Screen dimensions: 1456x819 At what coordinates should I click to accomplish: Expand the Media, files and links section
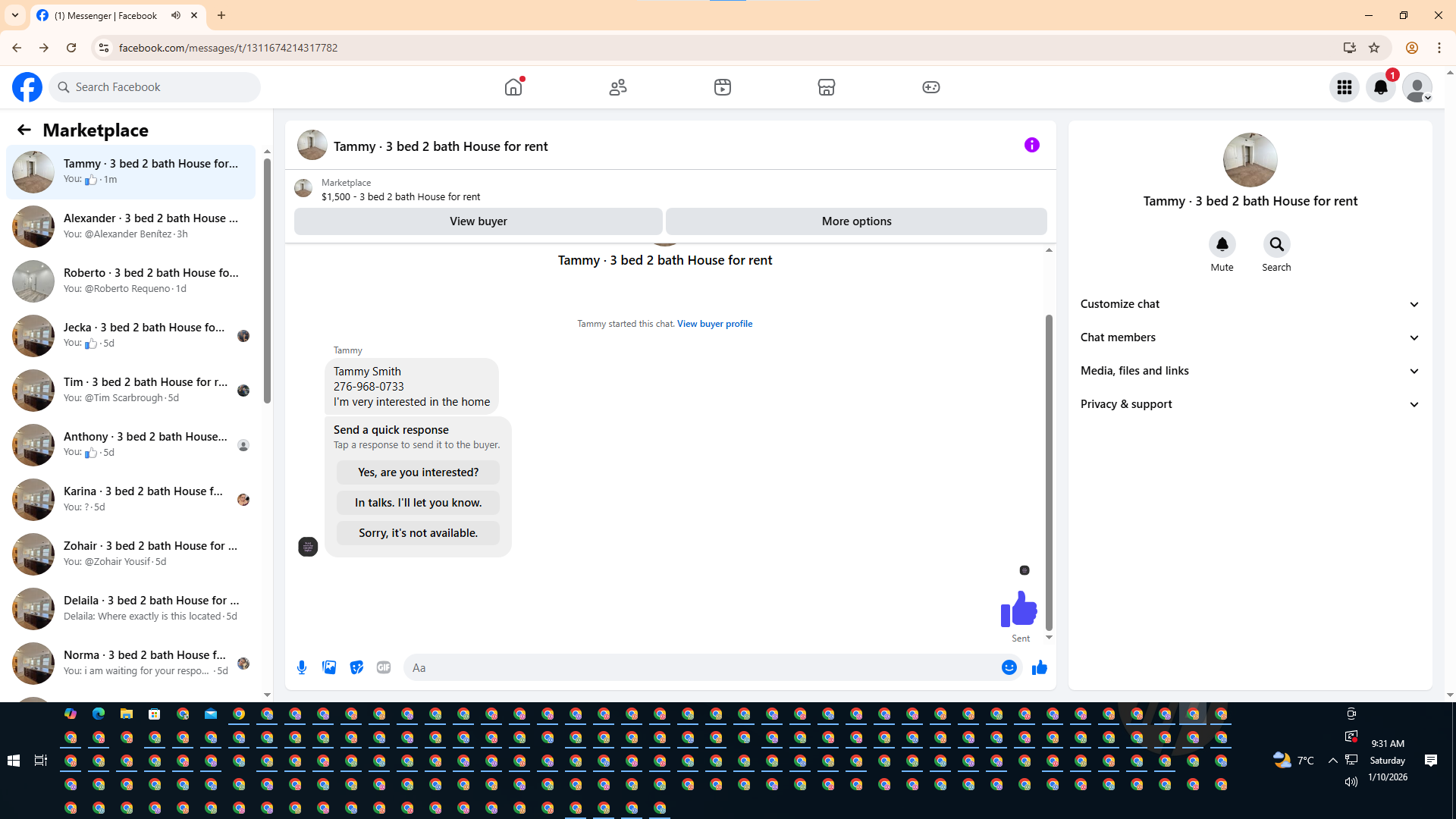click(1250, 371)
